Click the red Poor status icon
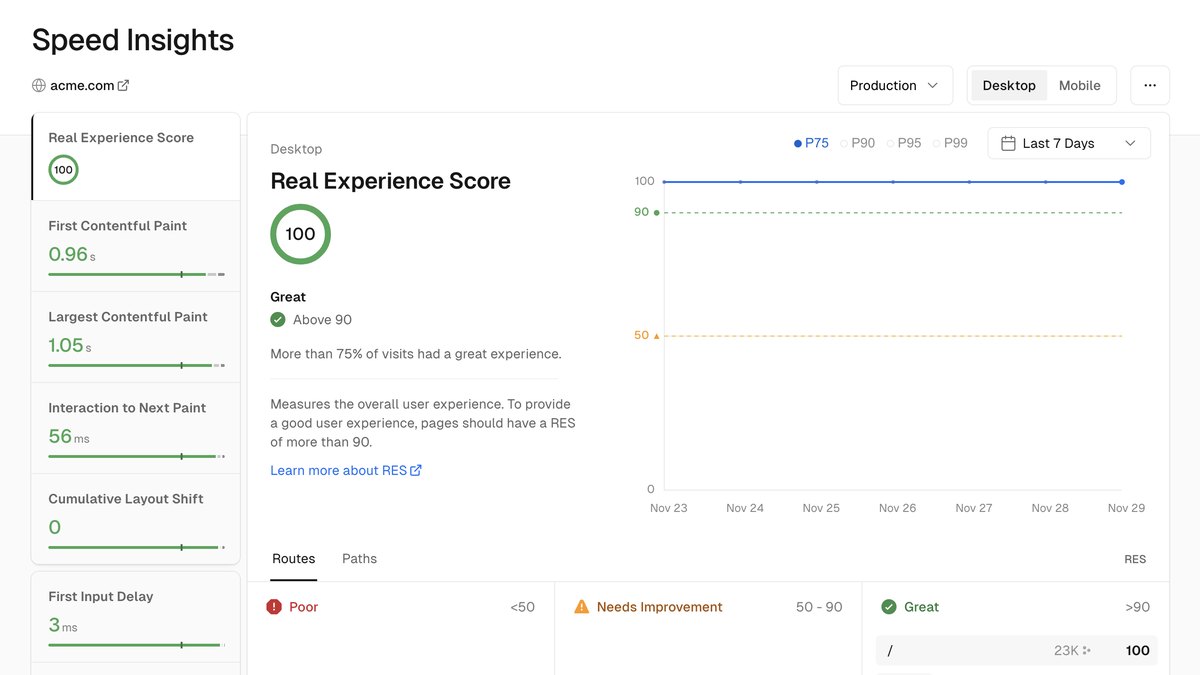The image size is (1200, 675). click(274, 607)
